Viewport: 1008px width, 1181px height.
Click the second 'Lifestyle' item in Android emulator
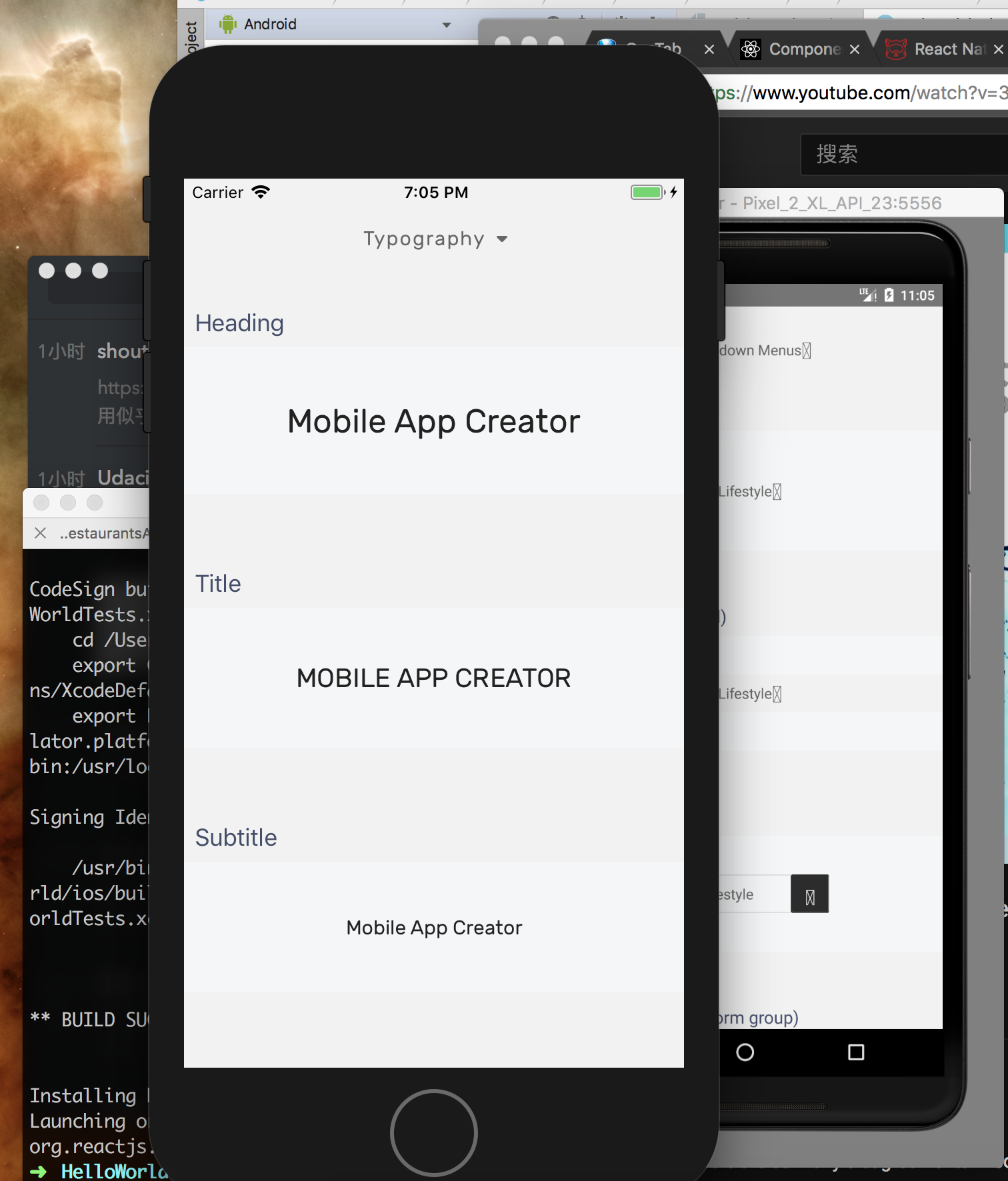pyautogui.click(x=749, y=694)
